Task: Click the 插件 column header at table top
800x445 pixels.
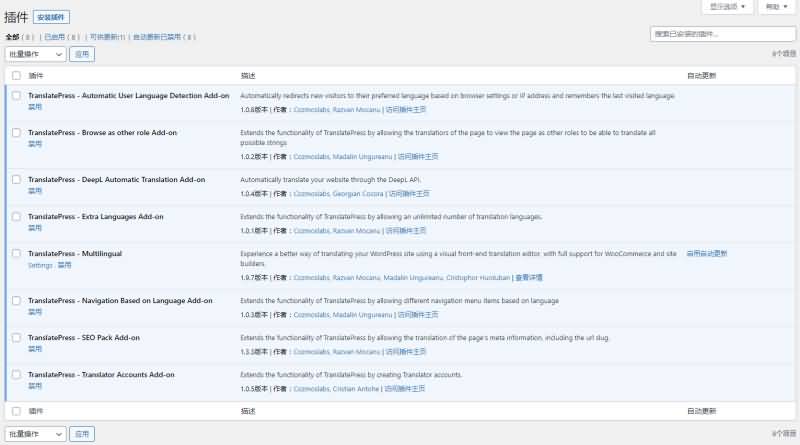Action: pos(36,76)
